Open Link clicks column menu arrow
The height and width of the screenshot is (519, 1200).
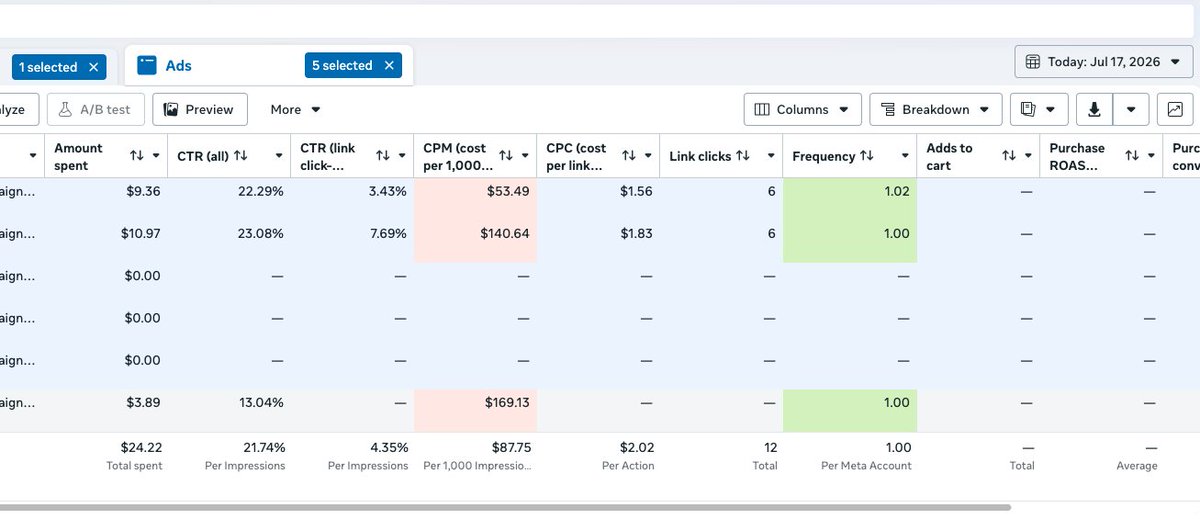(x=771, y=156)
